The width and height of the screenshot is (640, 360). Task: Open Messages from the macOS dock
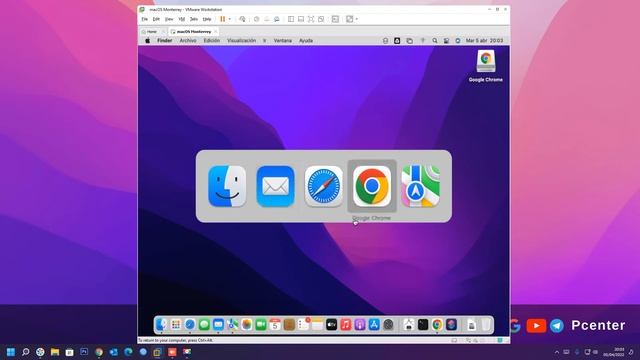(x=204, y=325)
